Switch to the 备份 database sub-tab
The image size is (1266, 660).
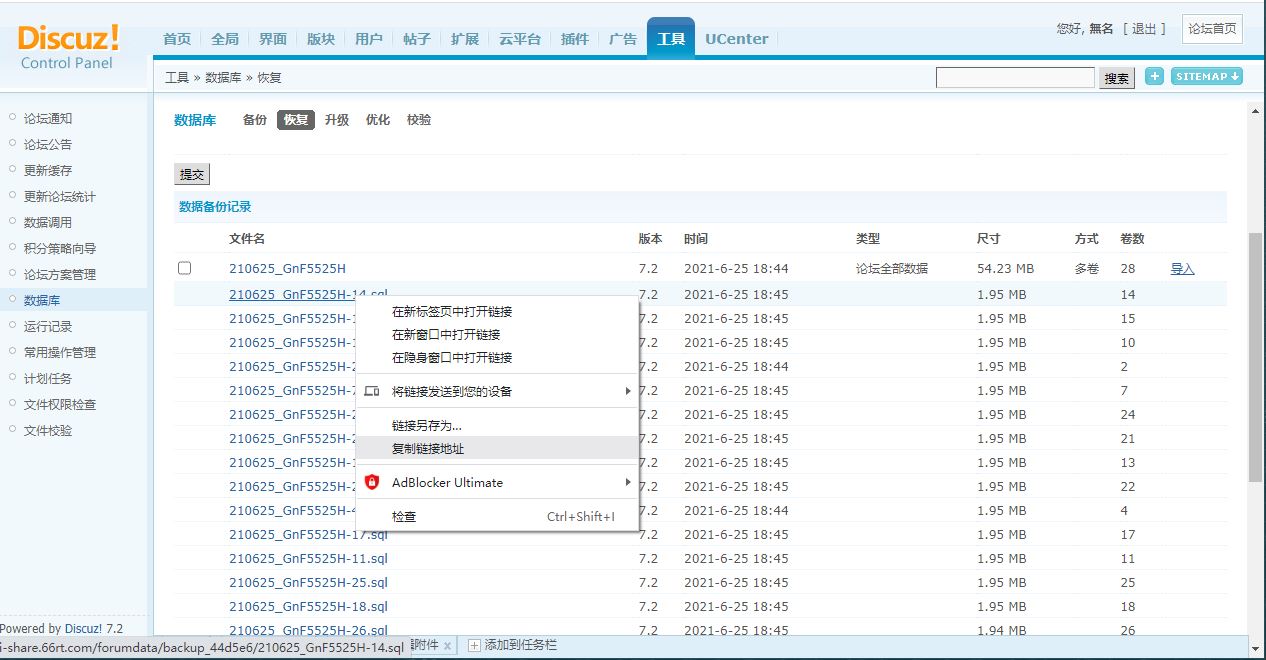[255, 120]
